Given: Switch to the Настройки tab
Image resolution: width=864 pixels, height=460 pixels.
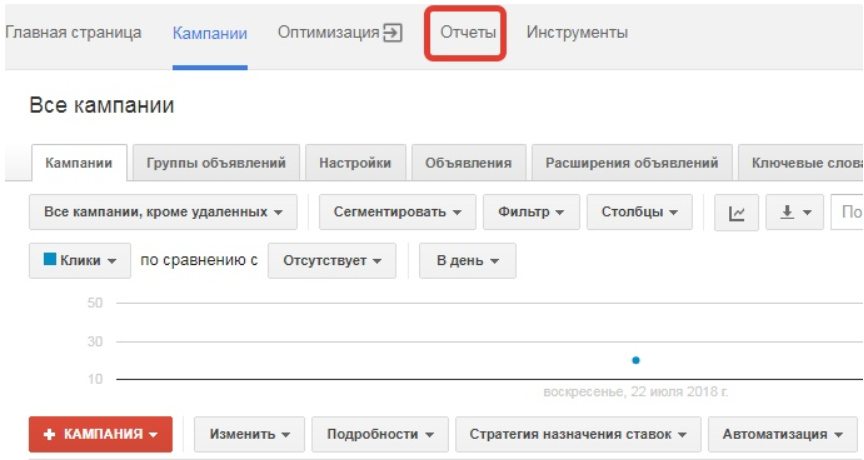Looking at the screenshot, I should pyautogui.click(x=355, y=163).
